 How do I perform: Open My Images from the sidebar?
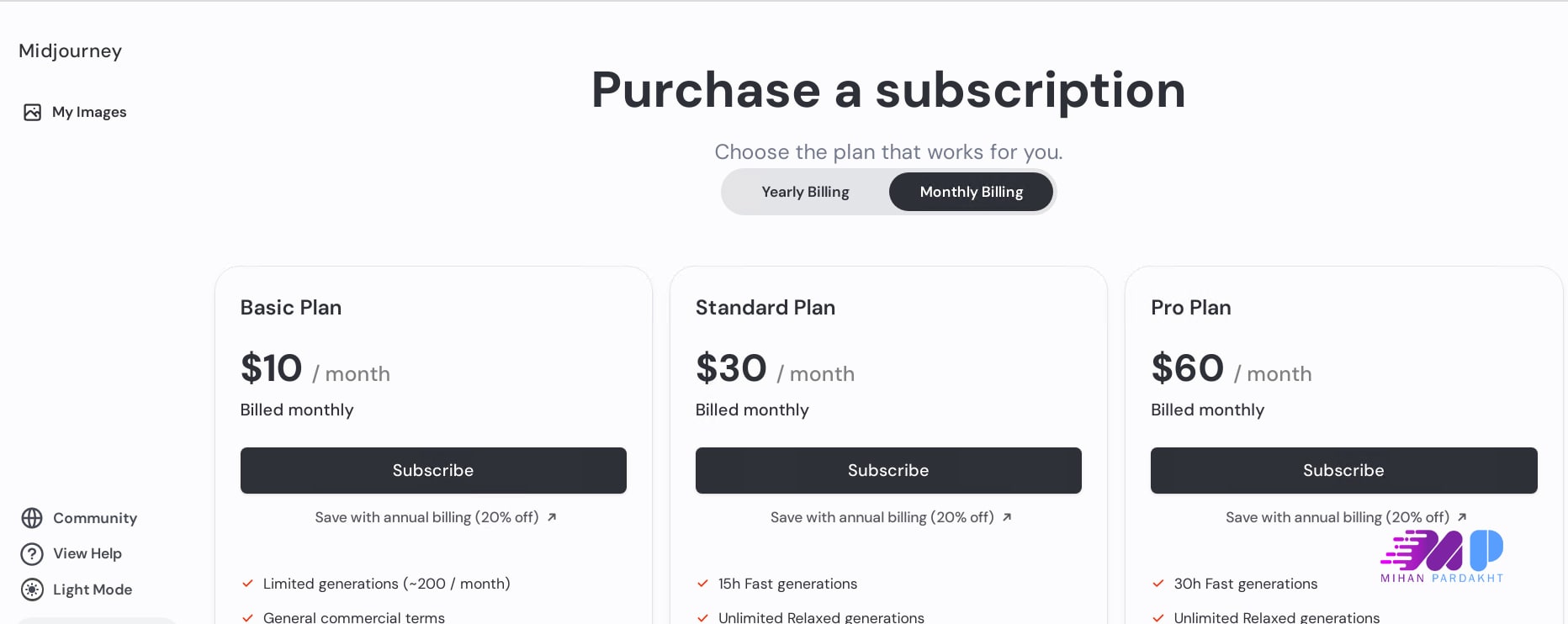pos(89,112)
